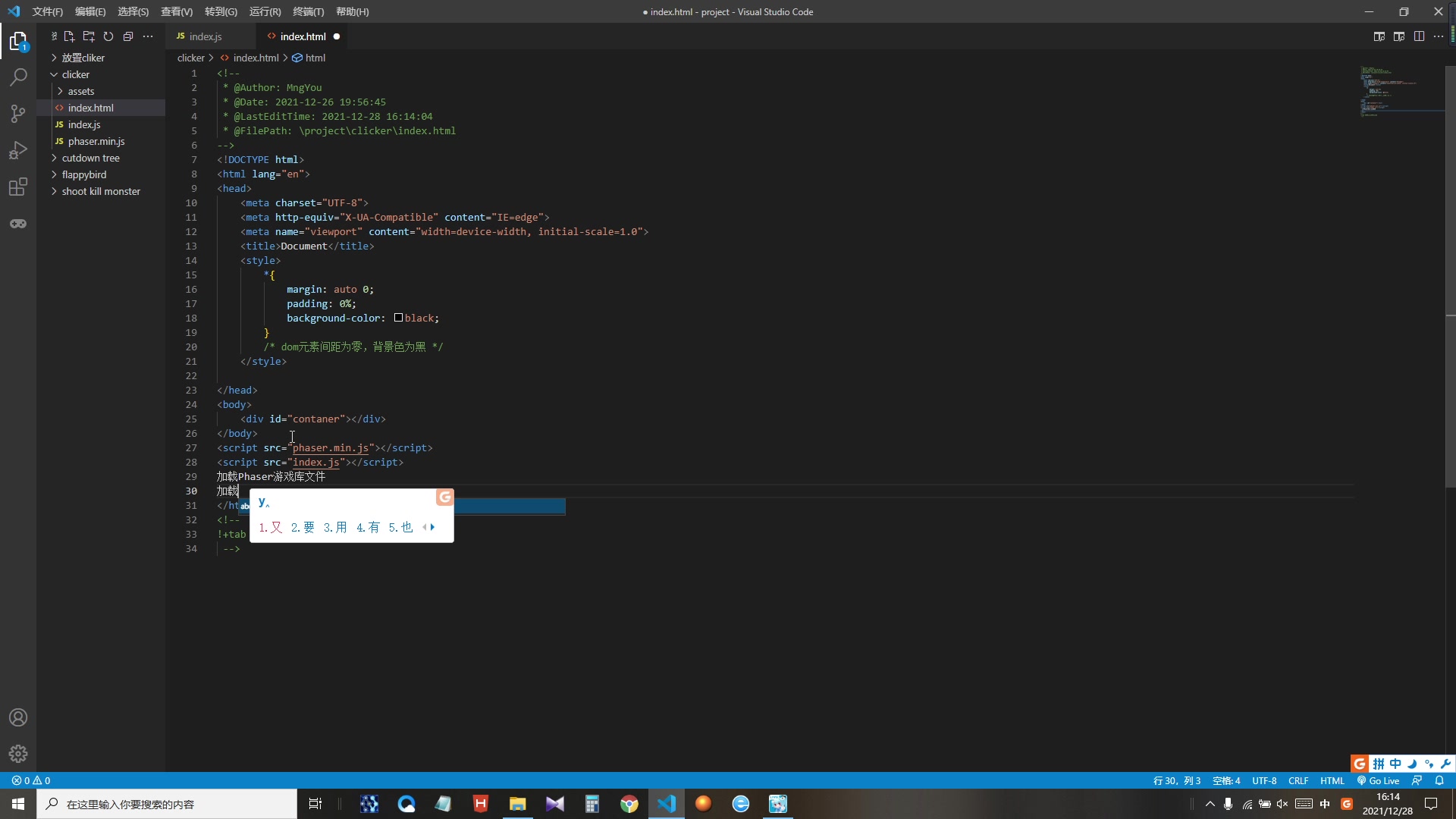Open the 选择(S) menu
This screenshot has height=819, width=1456.
133,11
